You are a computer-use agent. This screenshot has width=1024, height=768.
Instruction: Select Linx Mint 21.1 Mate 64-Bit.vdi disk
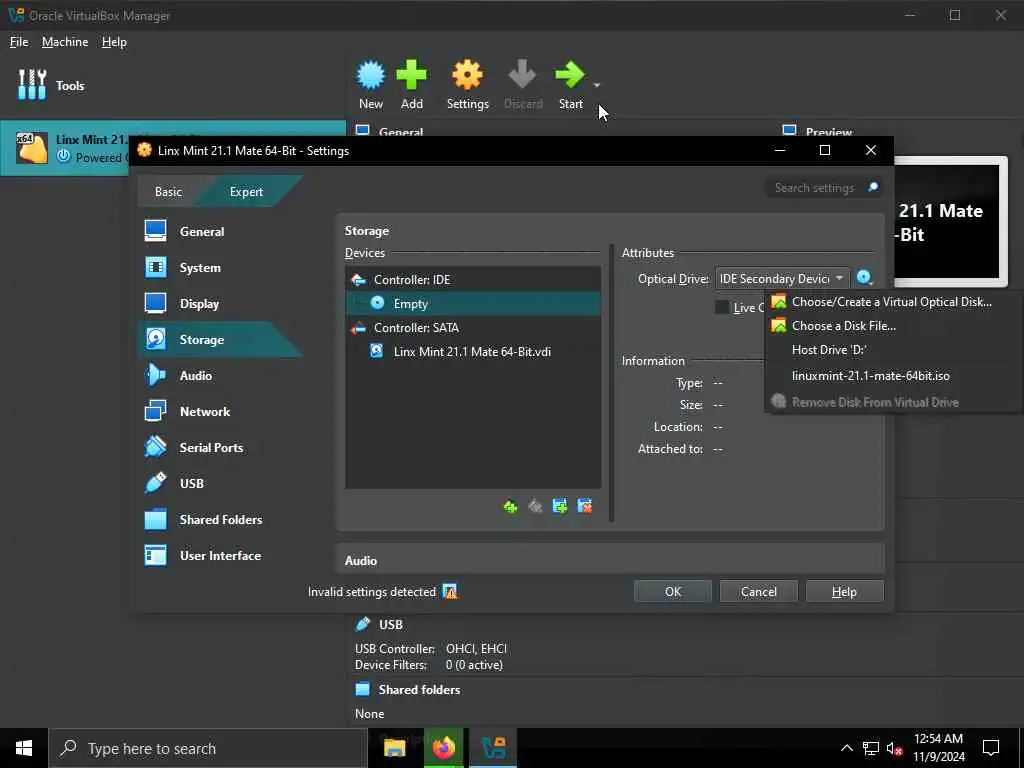point(473,351)
